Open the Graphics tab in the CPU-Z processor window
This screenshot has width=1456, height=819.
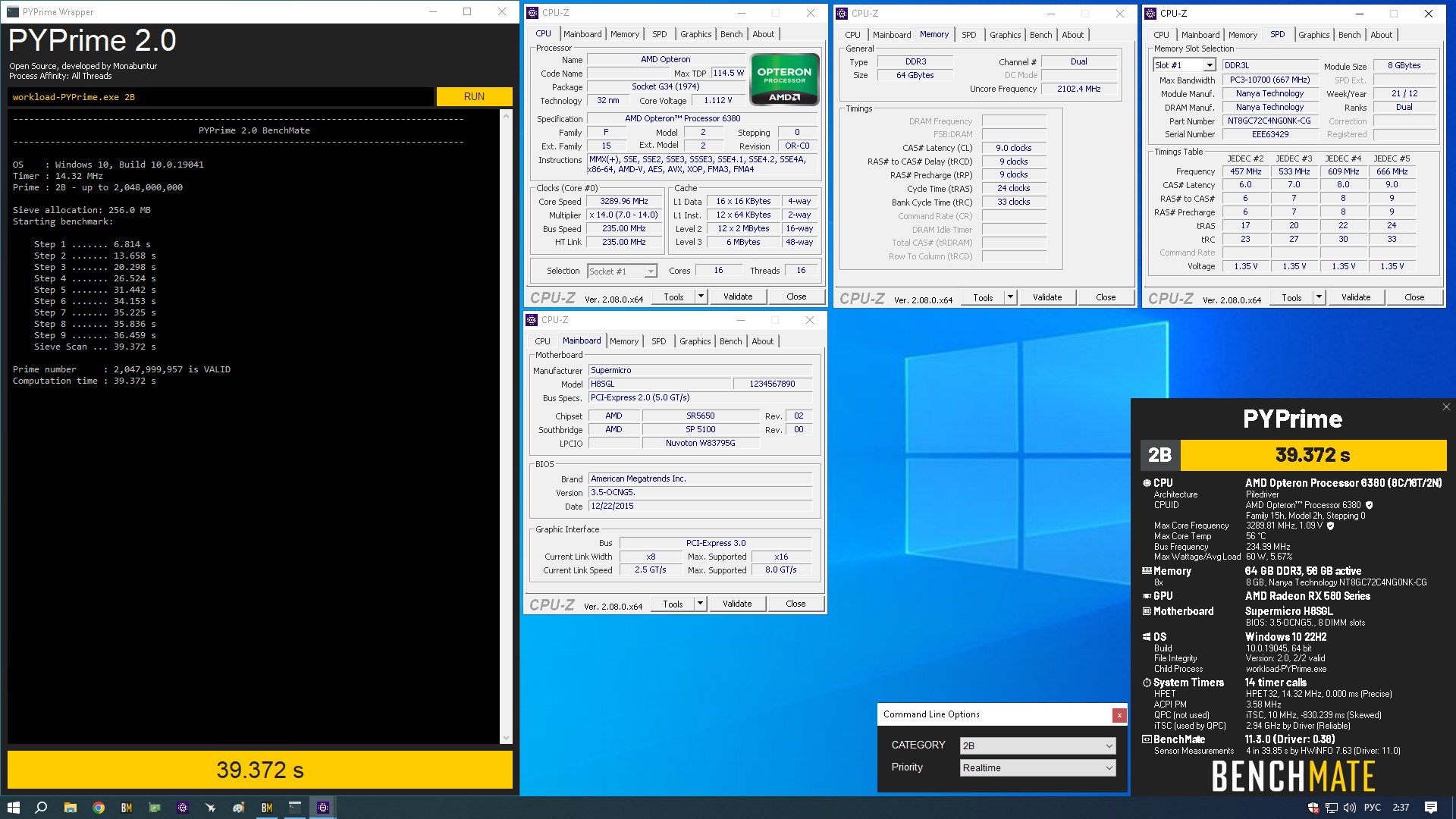pos(695,34)
